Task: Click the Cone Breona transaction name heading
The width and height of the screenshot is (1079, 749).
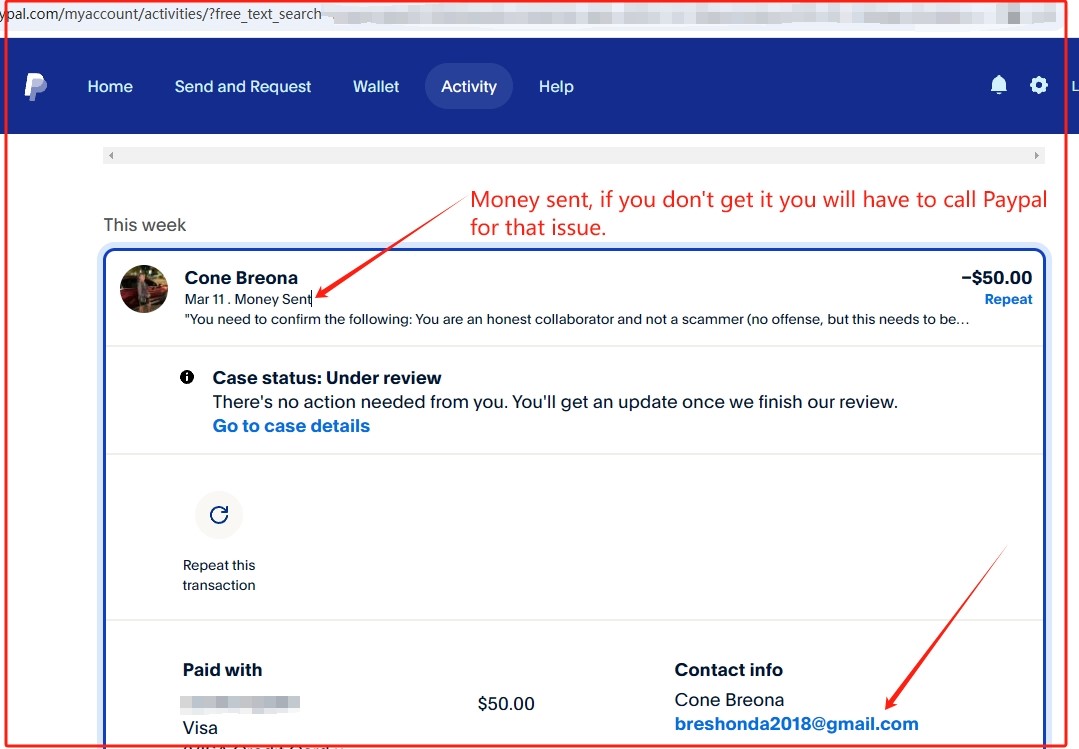Action: [x=241, y=278]
